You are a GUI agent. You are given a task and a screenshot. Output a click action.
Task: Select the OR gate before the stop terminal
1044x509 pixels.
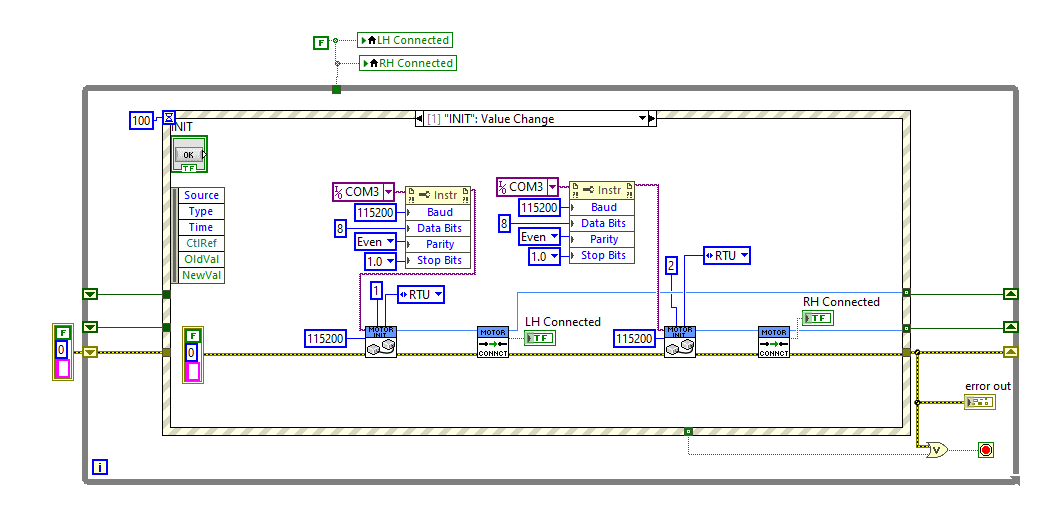pyautogui.click(x=937, y=450)
